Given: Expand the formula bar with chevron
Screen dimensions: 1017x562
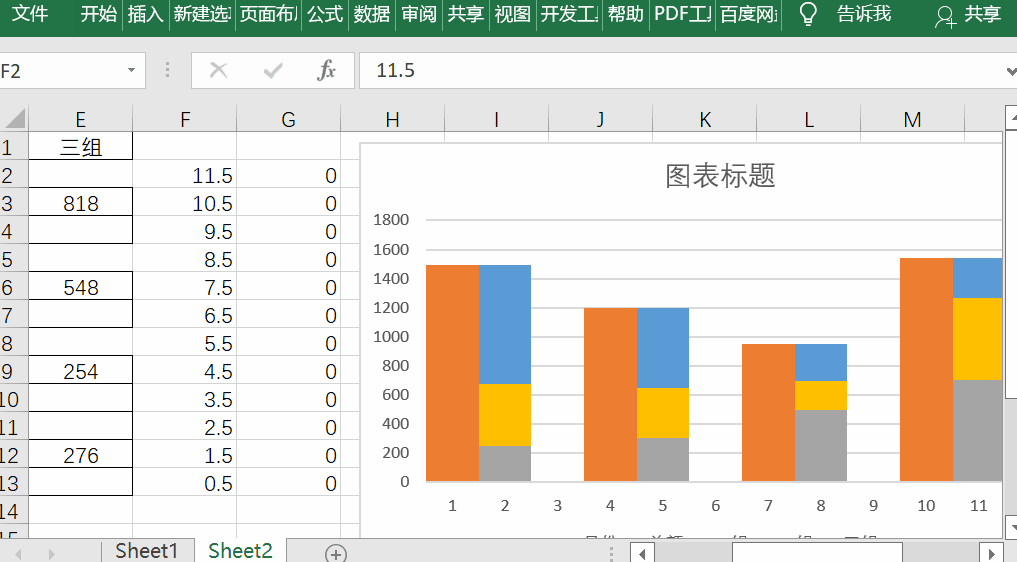Looking at the screenshot, I should click(x=1010, y=70).
